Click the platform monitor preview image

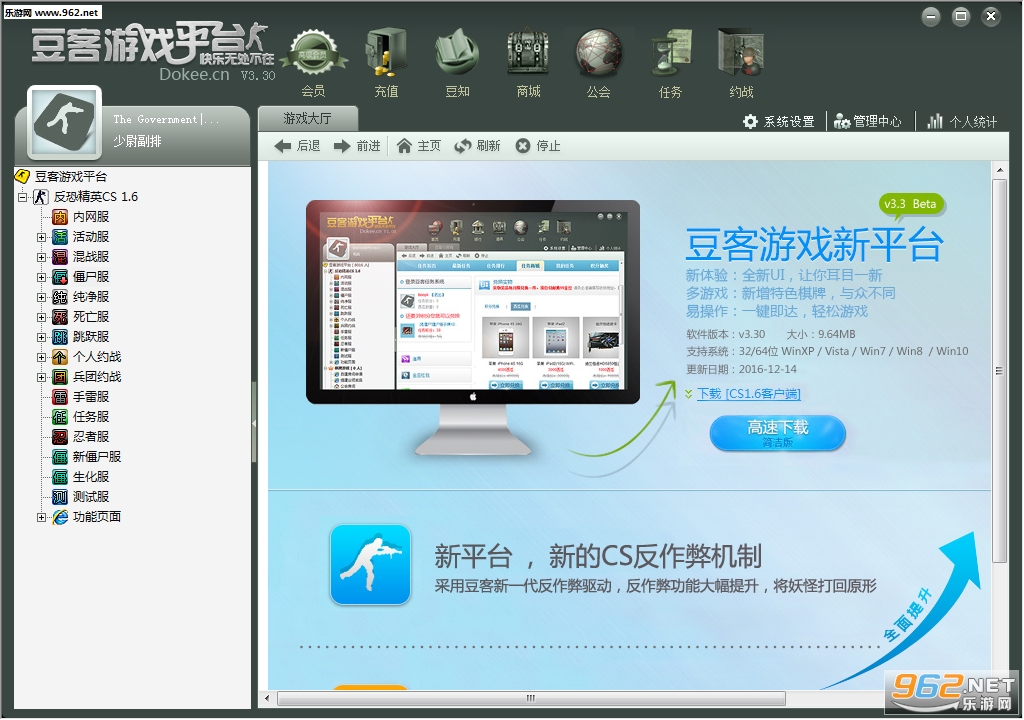(x=473, y=327)
